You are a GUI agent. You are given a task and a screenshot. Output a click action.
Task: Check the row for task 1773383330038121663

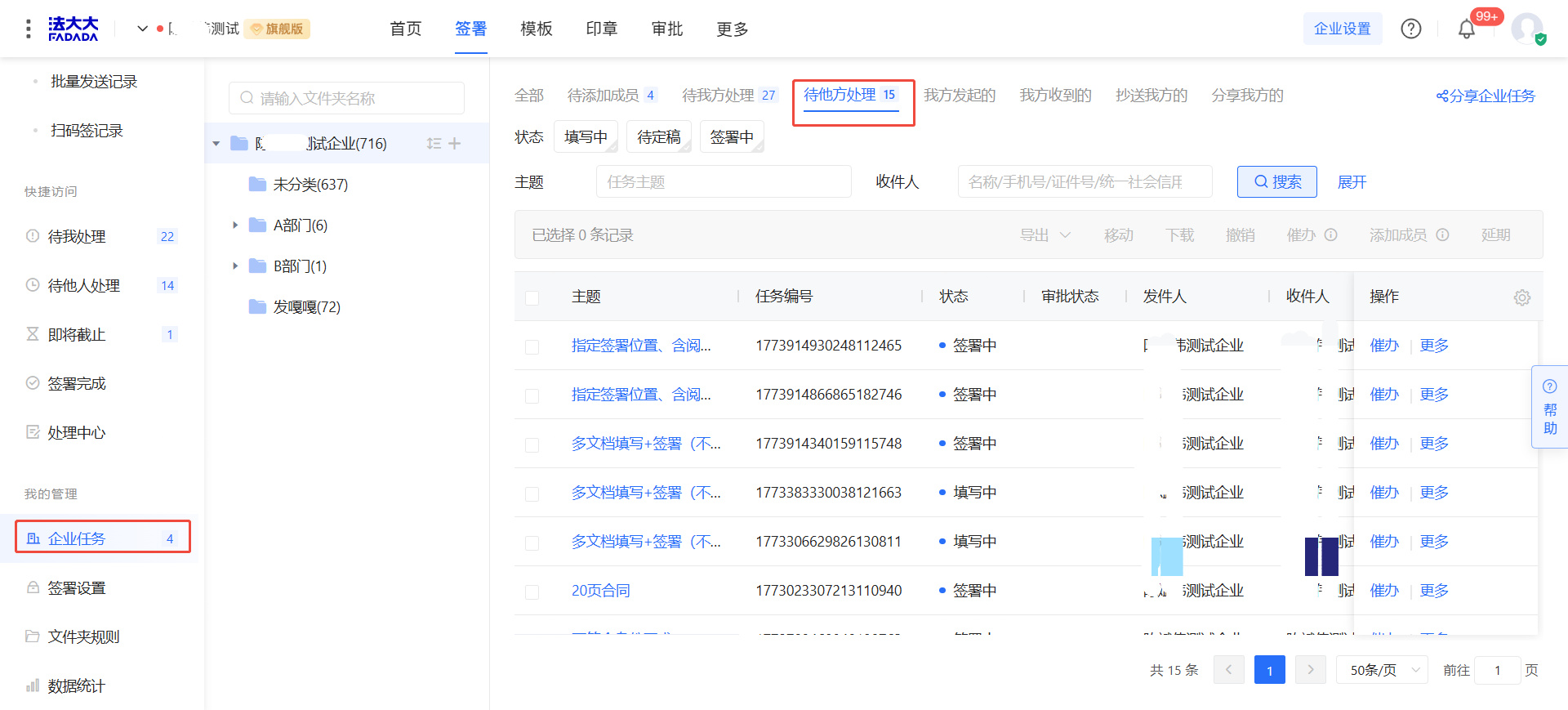pyautogui.click(x=532, y=493)
